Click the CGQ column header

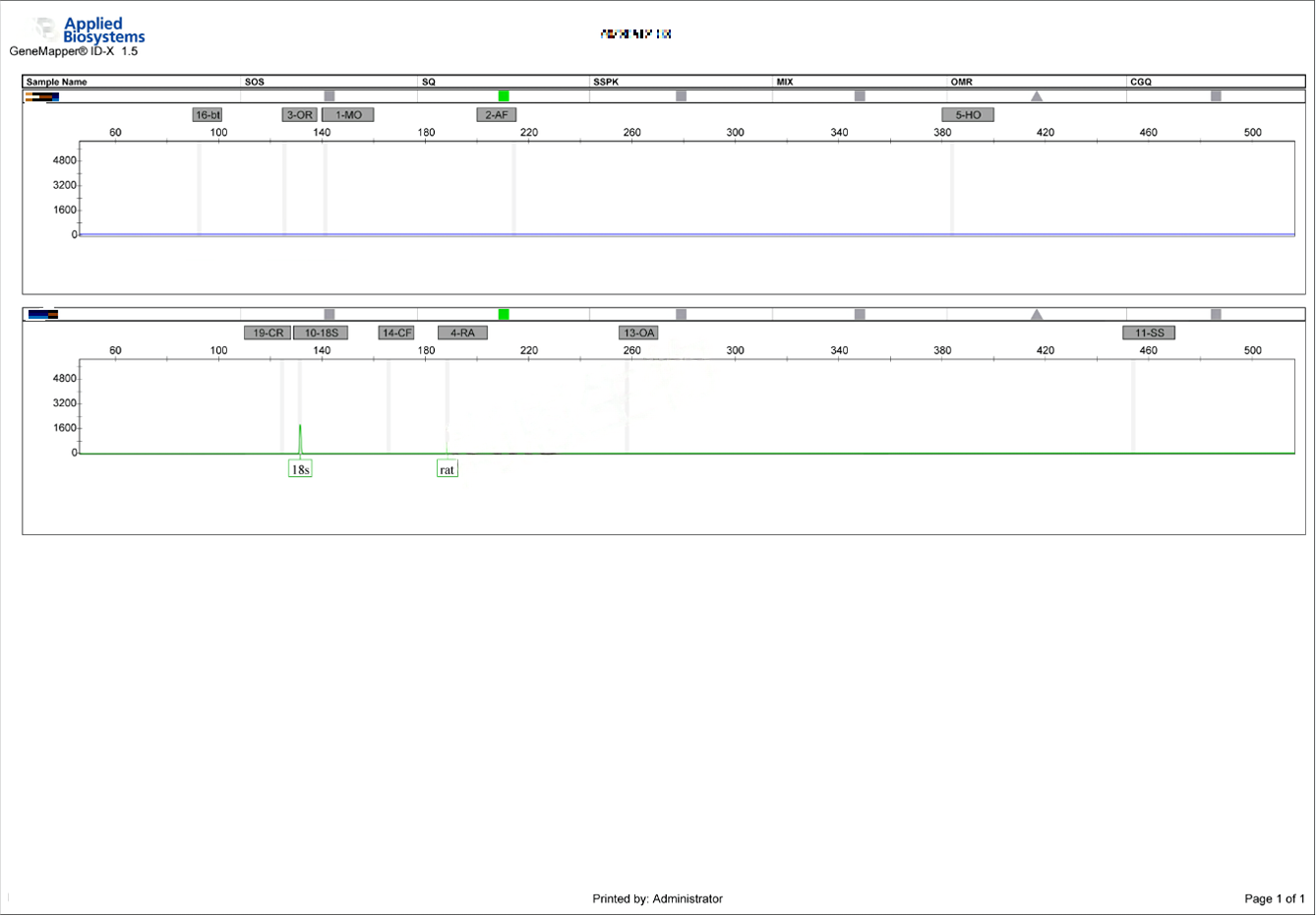[1141, 82]
